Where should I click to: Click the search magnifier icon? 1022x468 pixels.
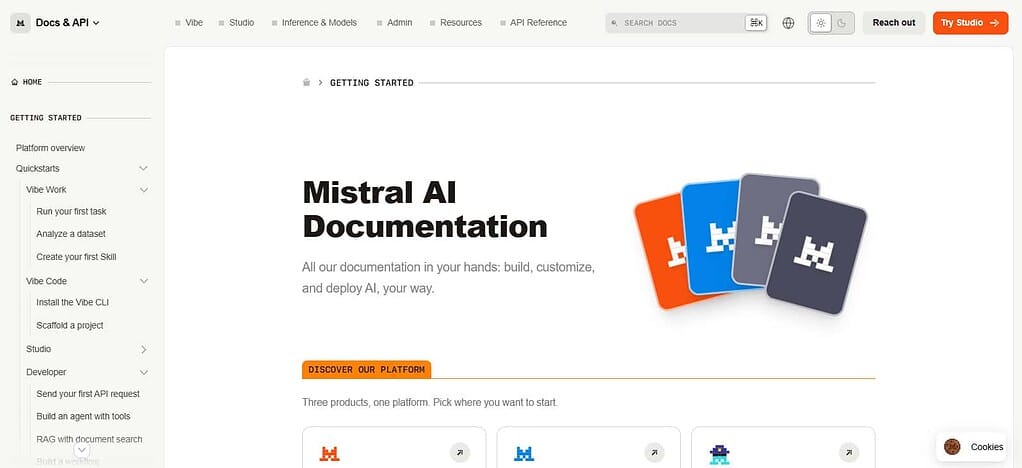[x=614, y=23]
